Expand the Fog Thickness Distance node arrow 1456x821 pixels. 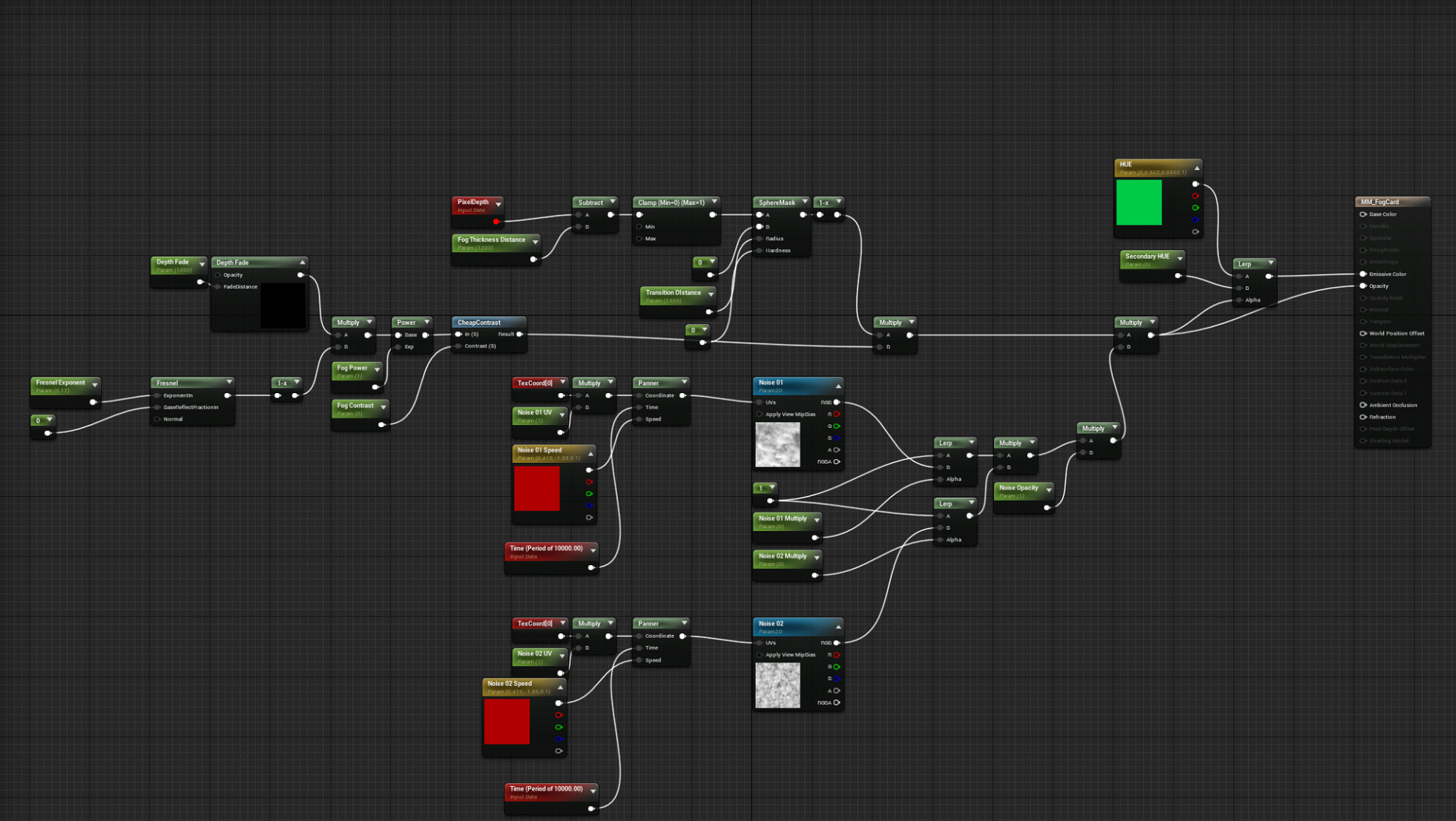(x=535, y=242)
